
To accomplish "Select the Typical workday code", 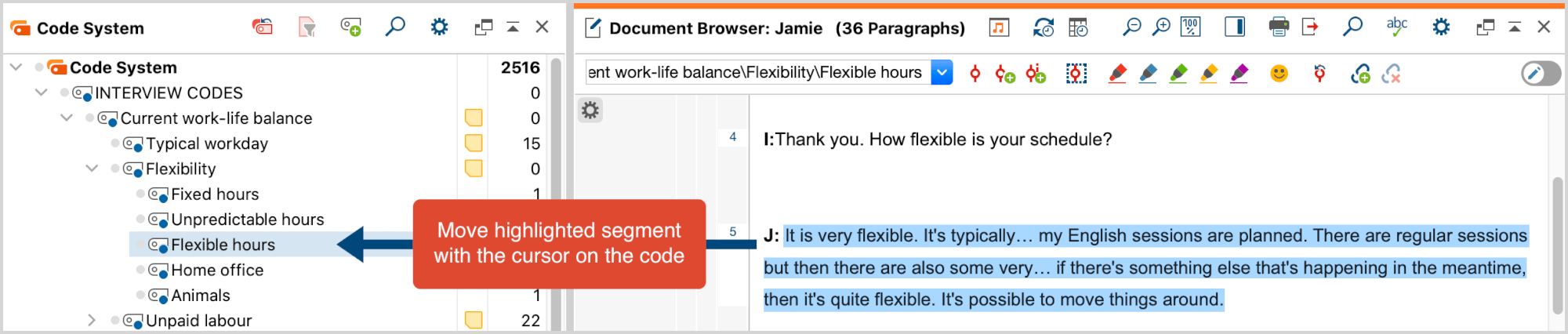I will point(207,143).
